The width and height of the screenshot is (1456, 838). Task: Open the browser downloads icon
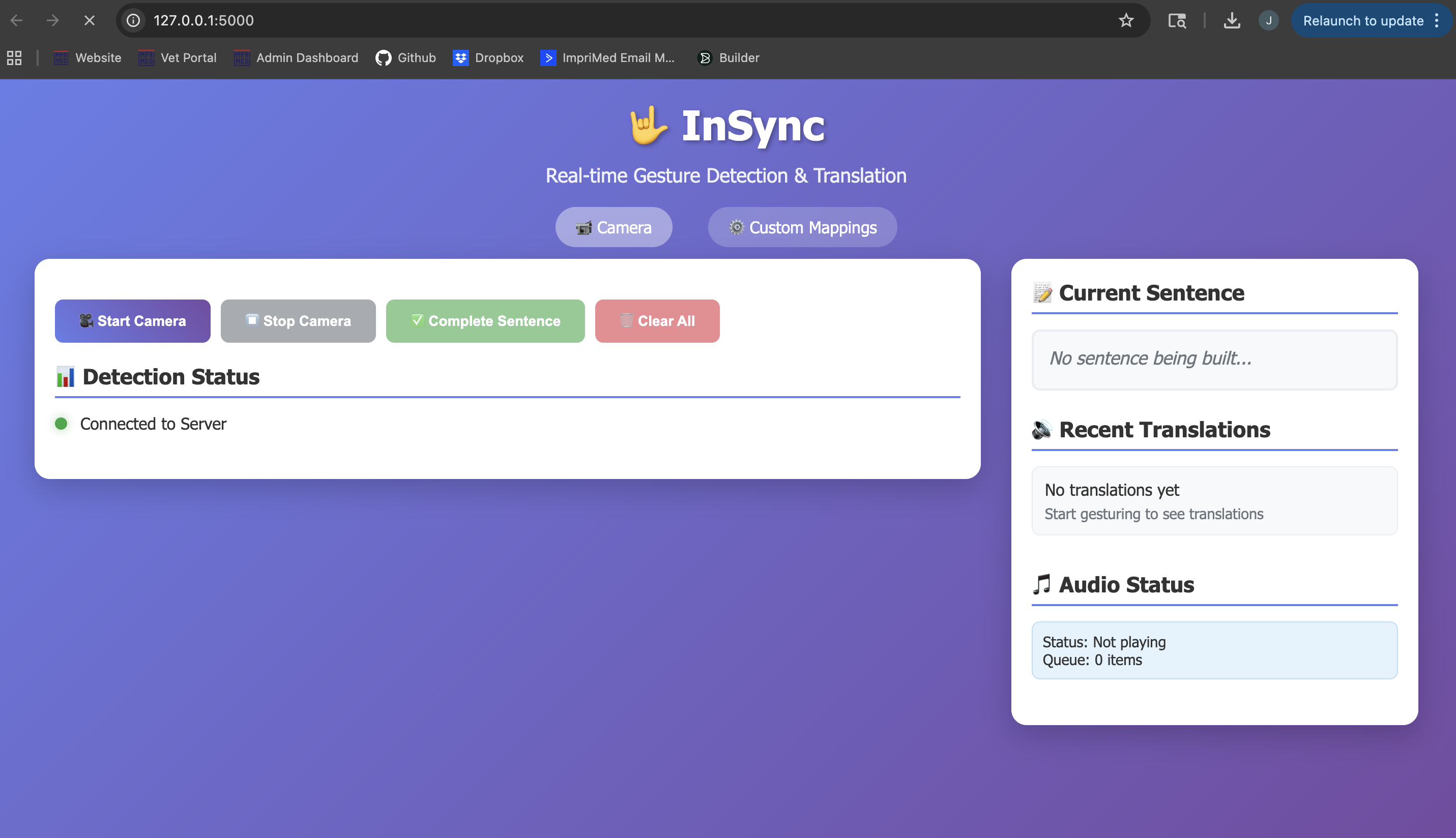click(x=1232, y=21)
